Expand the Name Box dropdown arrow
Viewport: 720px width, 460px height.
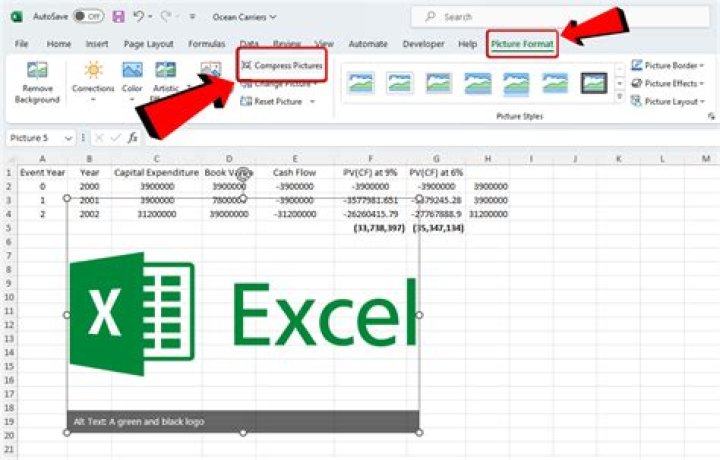[68, 138]
